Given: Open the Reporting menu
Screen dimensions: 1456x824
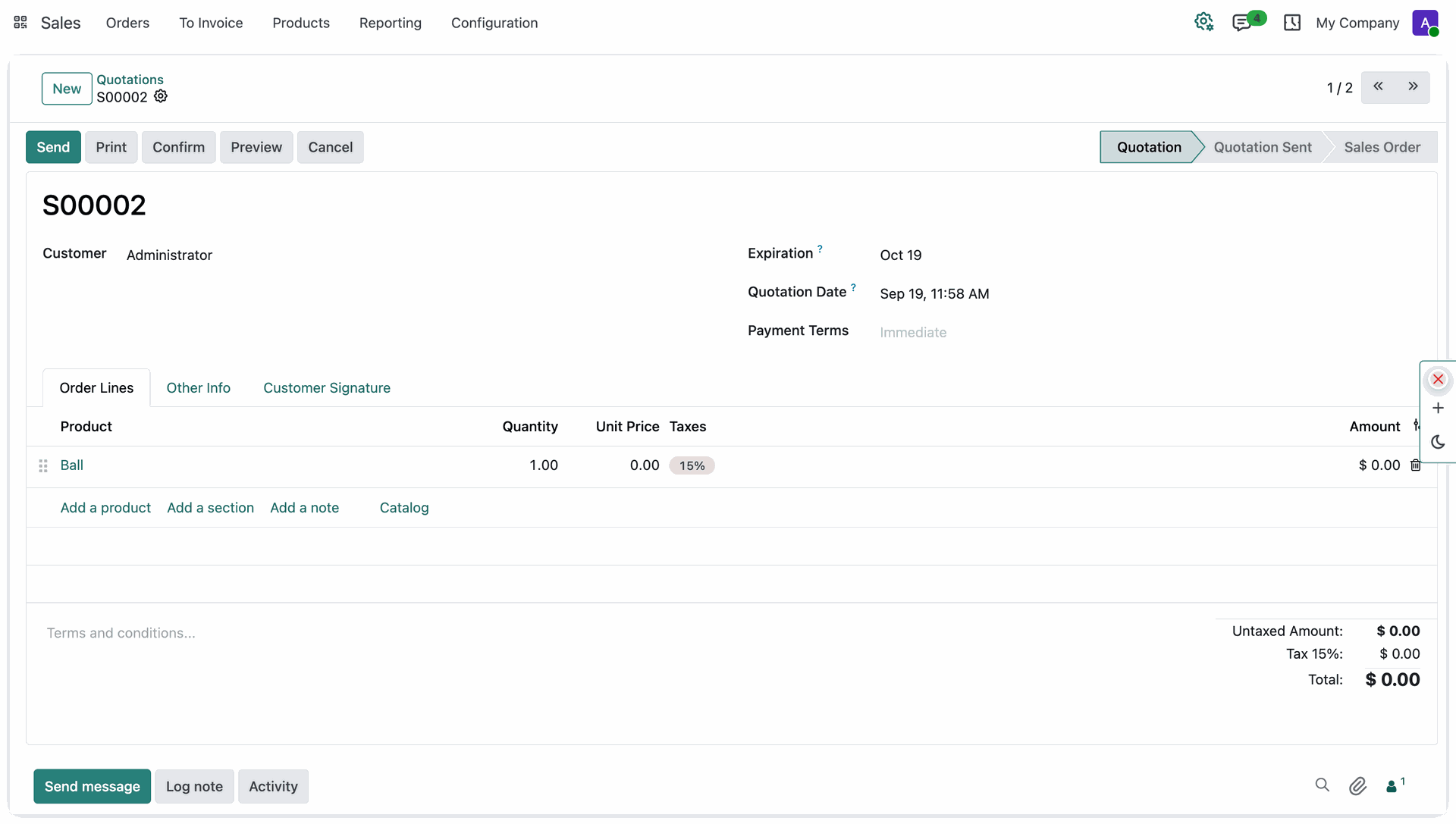Looking at the screenshot, I should tap(390, 23).
